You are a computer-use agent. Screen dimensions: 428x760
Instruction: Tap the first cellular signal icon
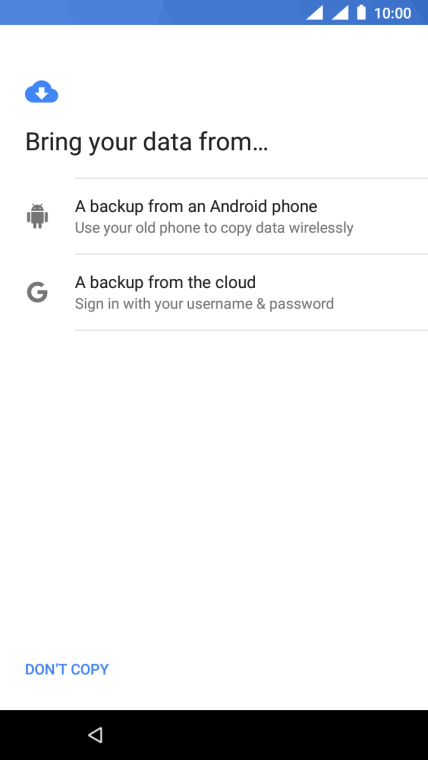pos(315,13)
